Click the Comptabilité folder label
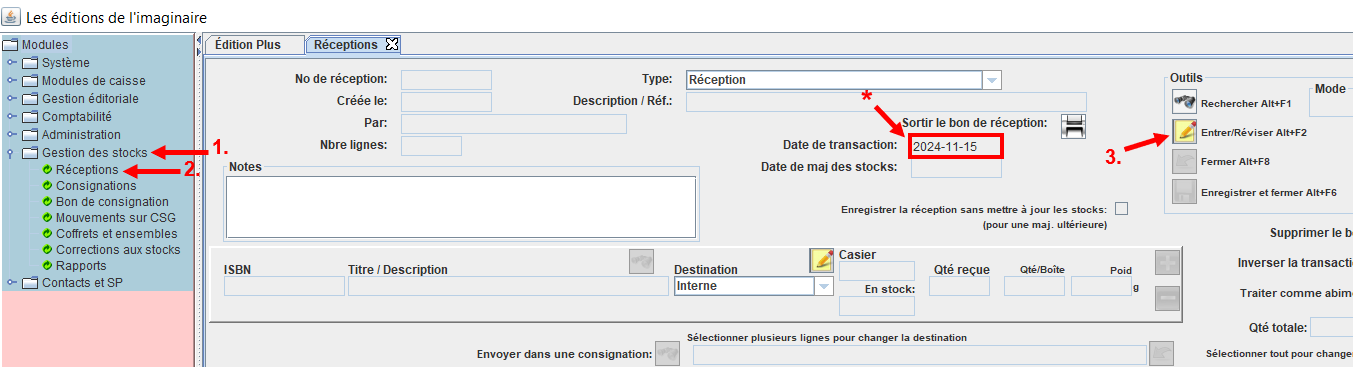Image resolution: width=1353 pixels, height=367 pixels. (x=77, y=117)
